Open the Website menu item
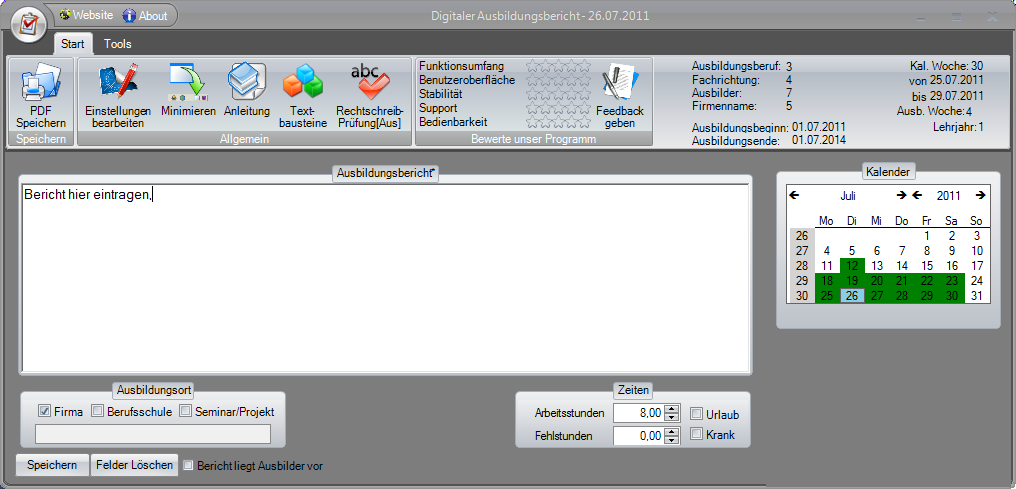The image size is (1016, 489). click(x=86, y=15)
